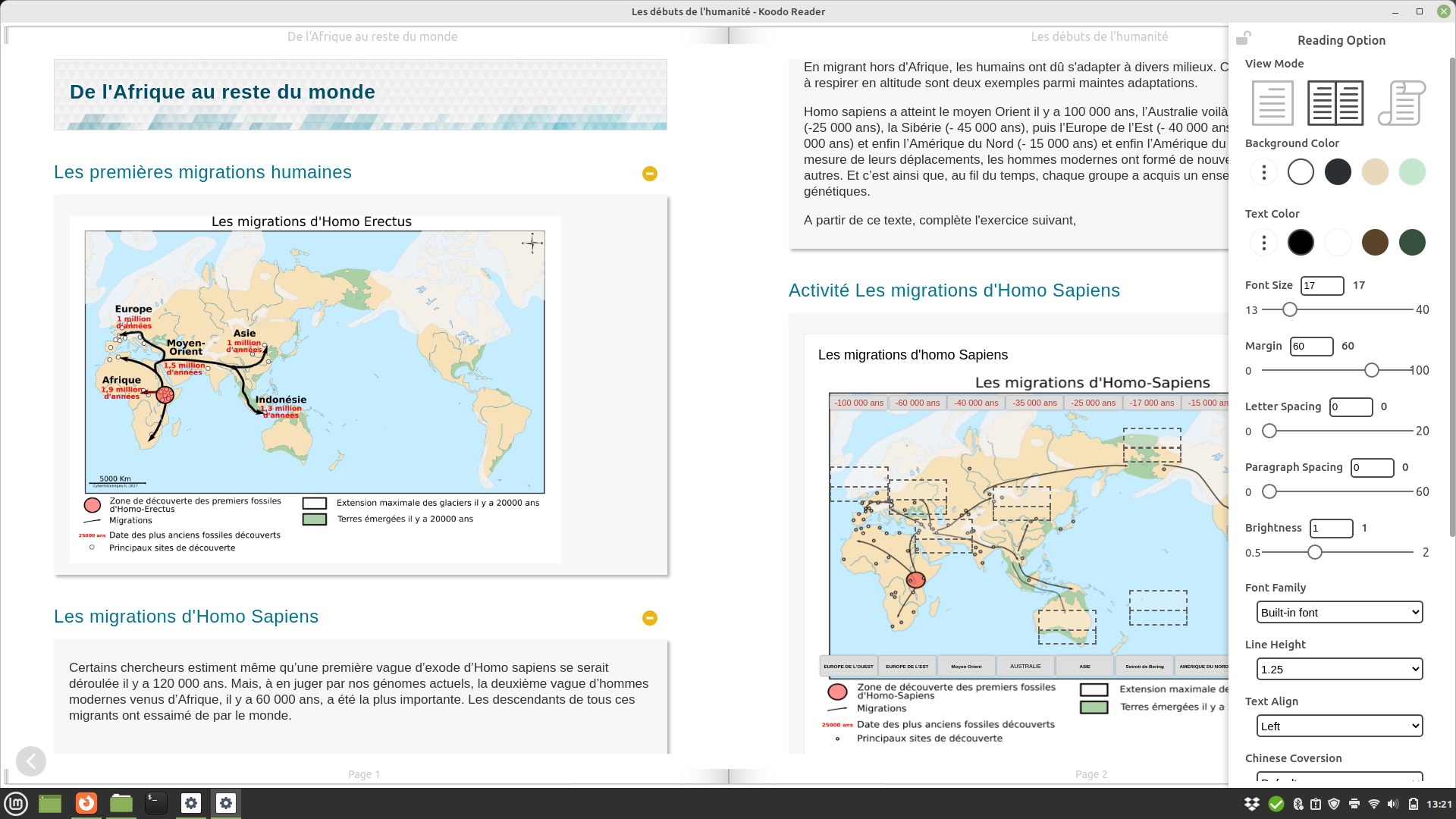Click the -40 000 ans label
Image resolution: width=1456 pixels, height=819 pixels.
click(x=976, y=403)
